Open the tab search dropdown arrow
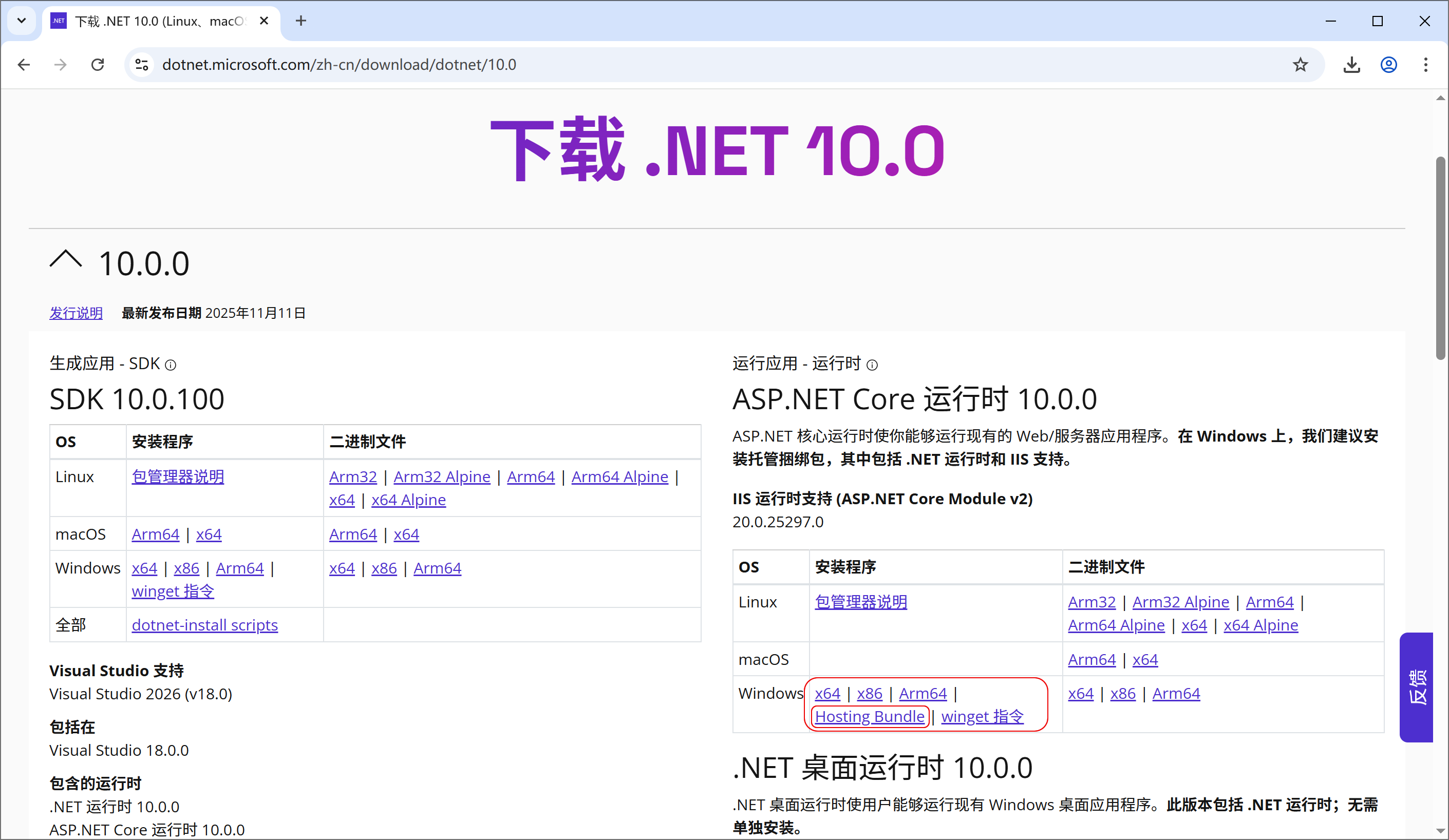Viewport: 1449px width, 840px height. (21, 21)
